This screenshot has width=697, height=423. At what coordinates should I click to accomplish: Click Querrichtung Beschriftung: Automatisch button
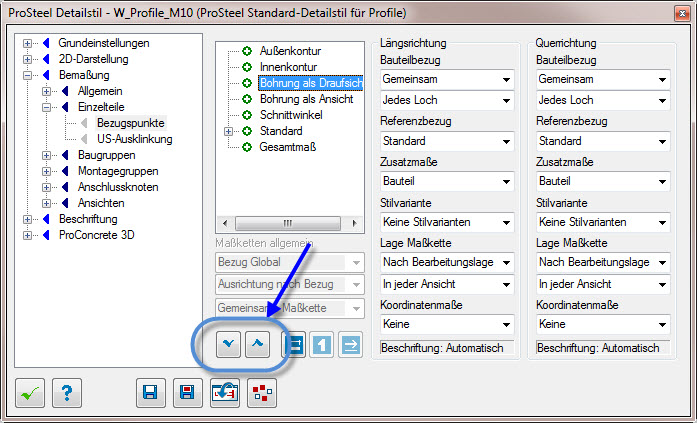(x=603, y=348)
